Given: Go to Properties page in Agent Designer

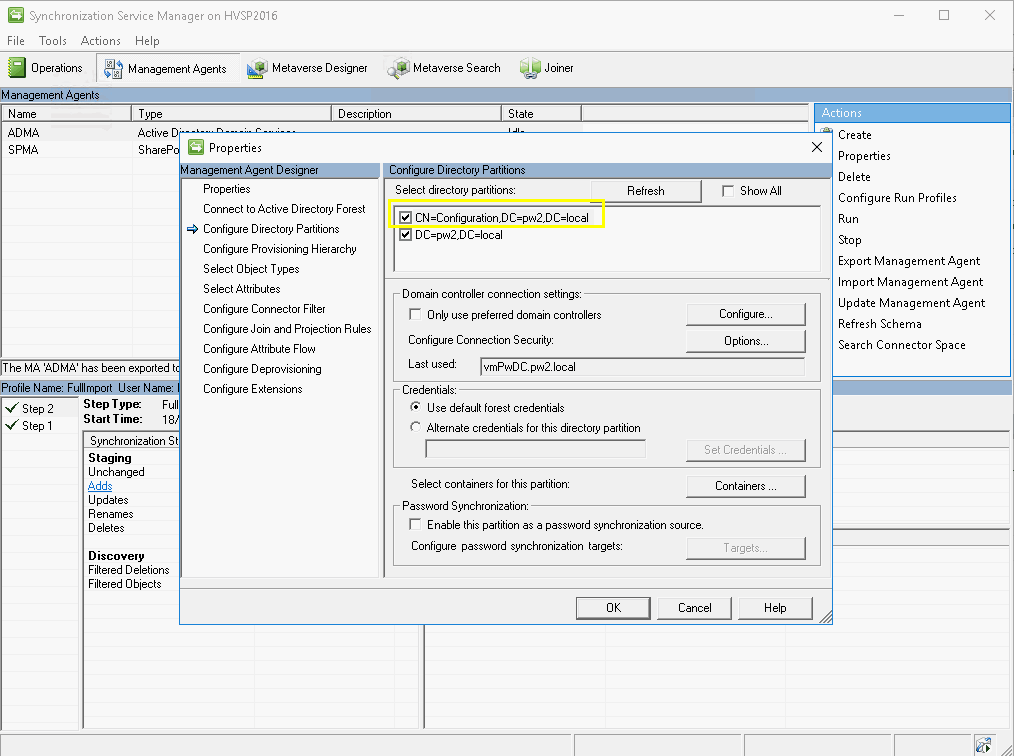Looking at the screenshot, I should tap(226, 189).
